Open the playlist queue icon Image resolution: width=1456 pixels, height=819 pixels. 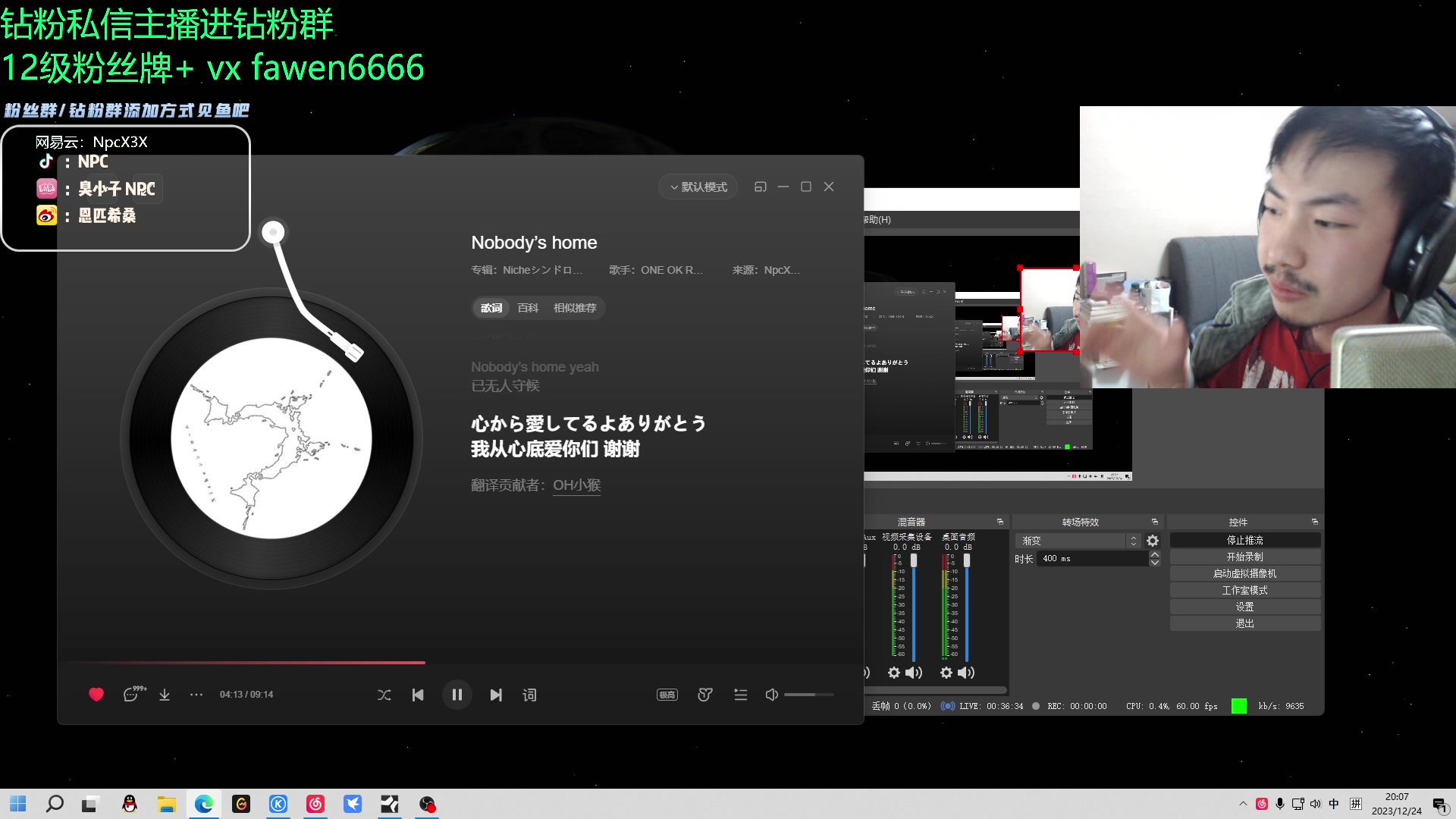740,695
